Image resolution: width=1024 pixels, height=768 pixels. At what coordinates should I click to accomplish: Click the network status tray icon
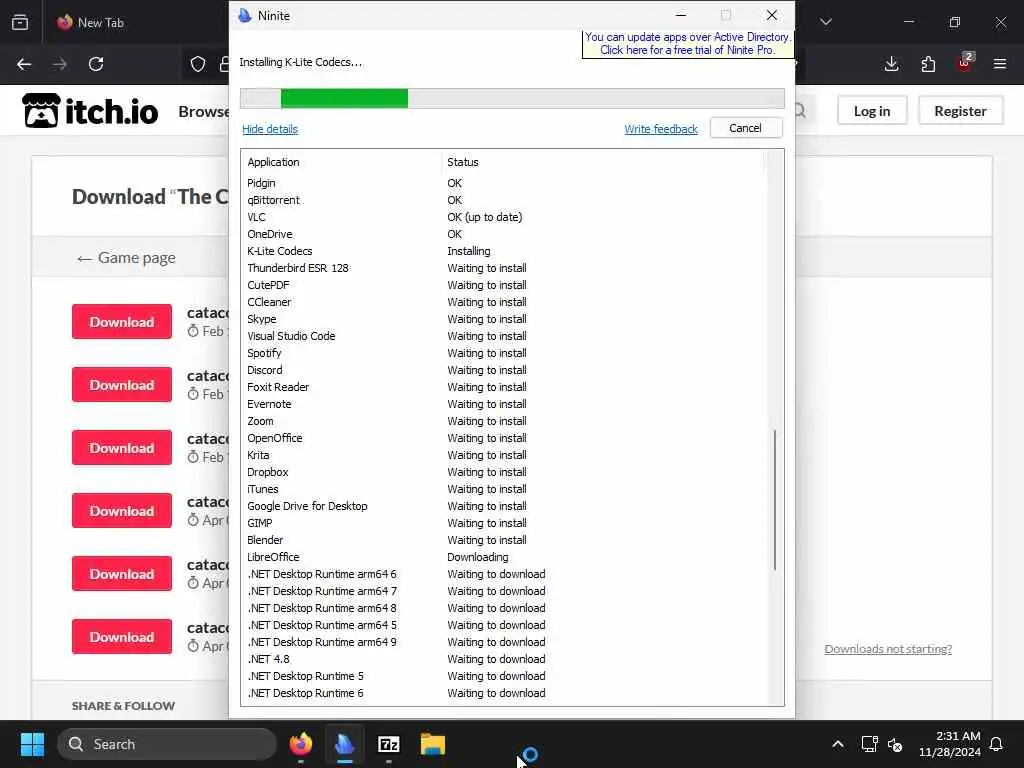[869, 744]
